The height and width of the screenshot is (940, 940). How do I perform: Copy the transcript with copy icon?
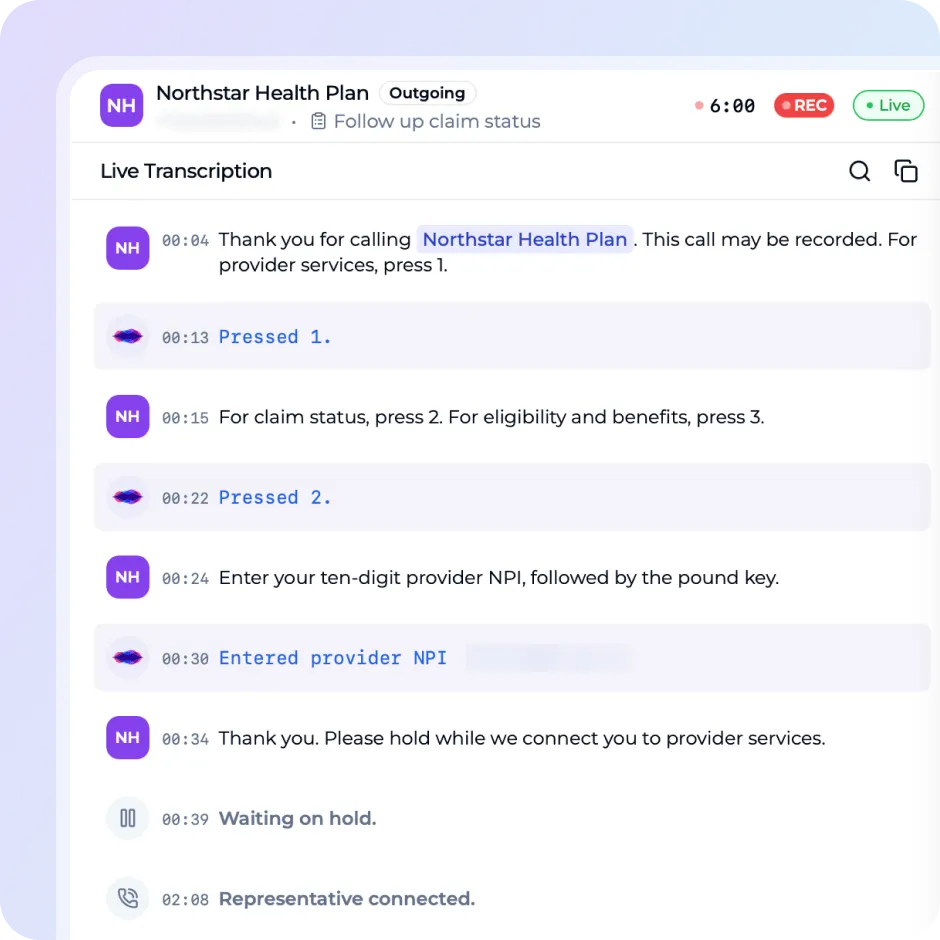[x=905, y=171]
